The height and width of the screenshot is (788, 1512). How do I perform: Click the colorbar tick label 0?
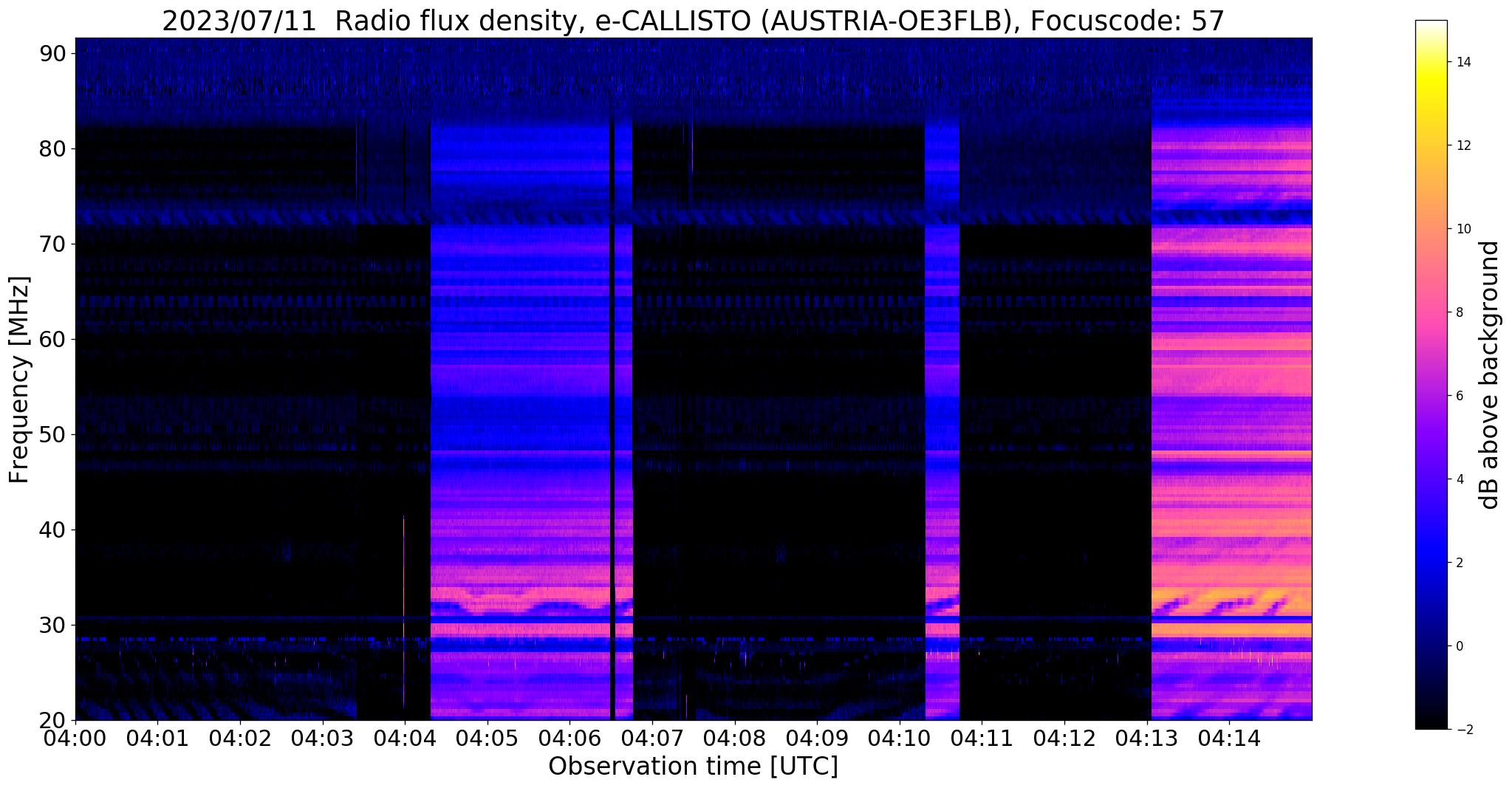coord(1459,646)
